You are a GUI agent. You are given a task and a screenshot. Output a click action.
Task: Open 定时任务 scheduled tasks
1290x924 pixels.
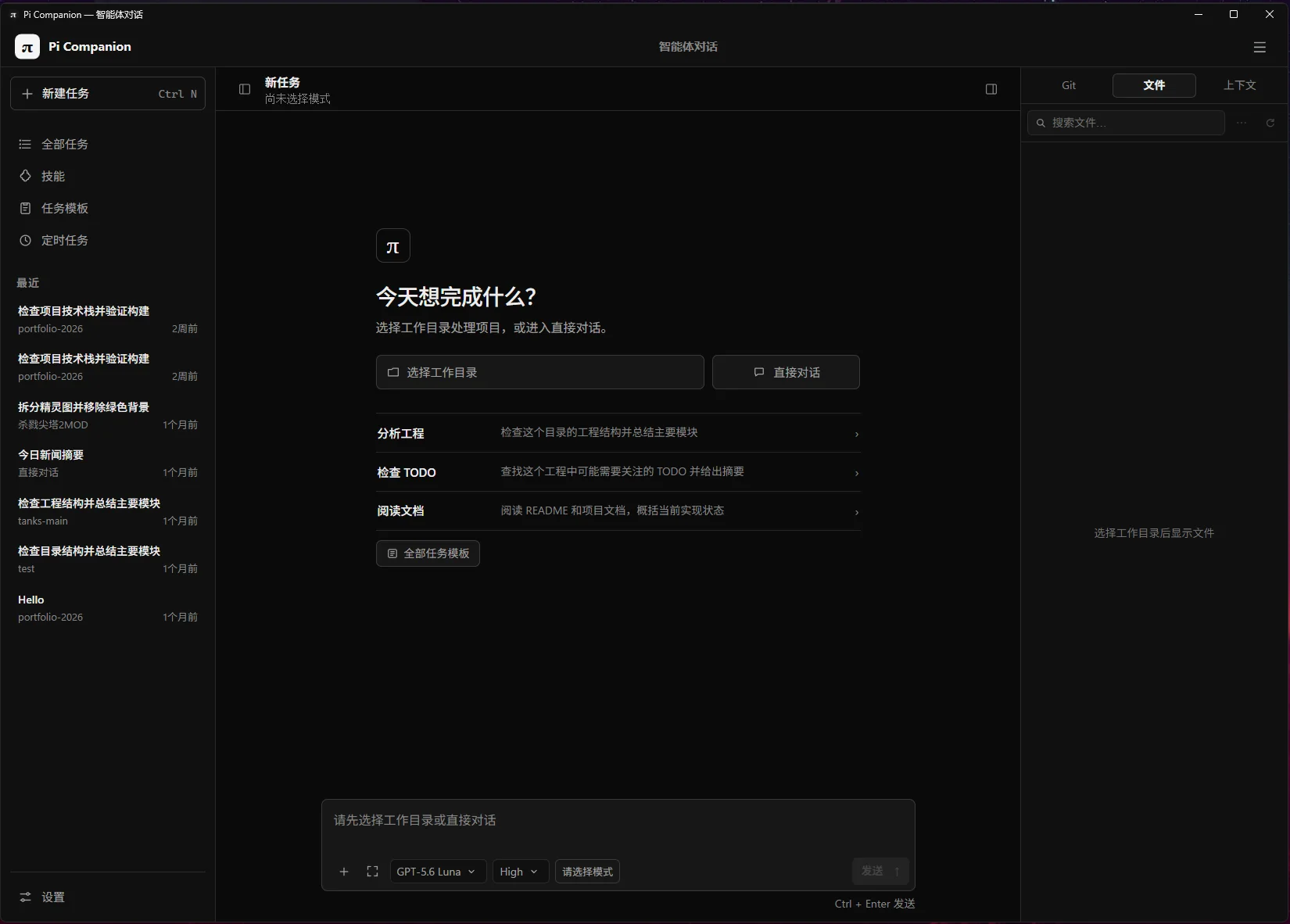[108, 240]
